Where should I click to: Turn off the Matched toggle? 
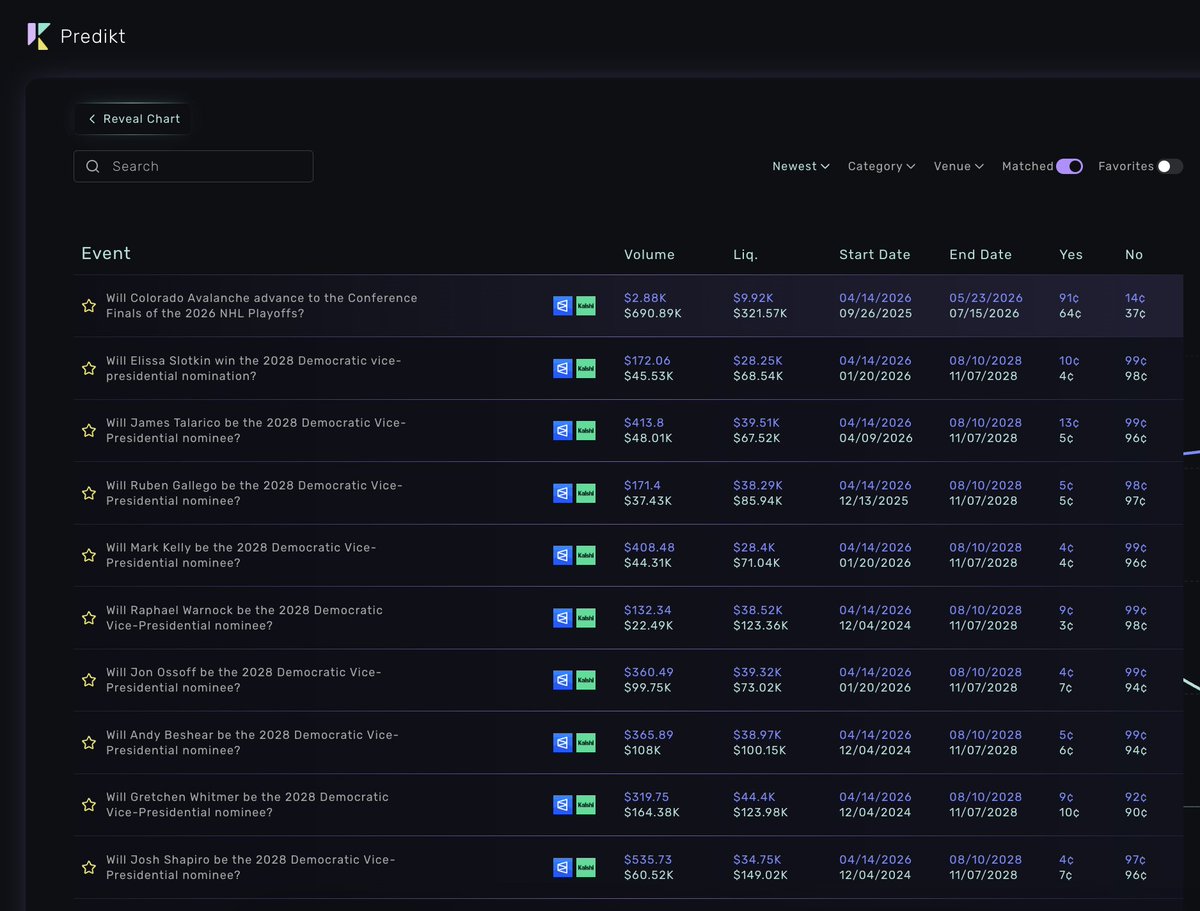(1069, 167)
